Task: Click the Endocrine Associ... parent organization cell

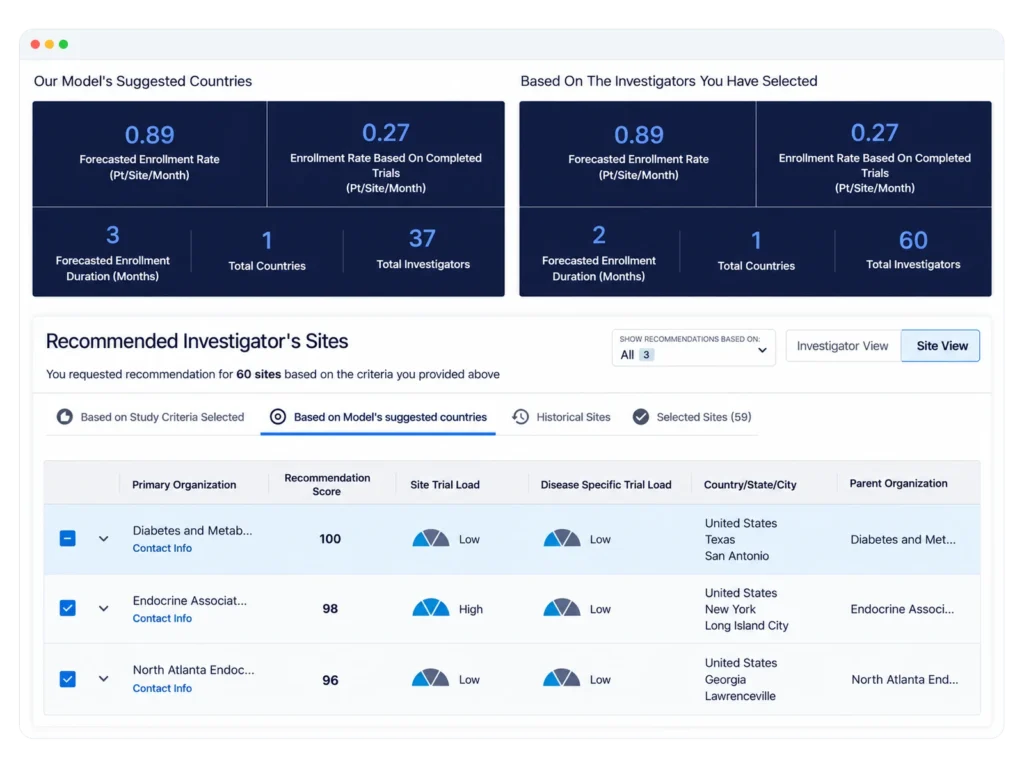Action: point(903,609)
